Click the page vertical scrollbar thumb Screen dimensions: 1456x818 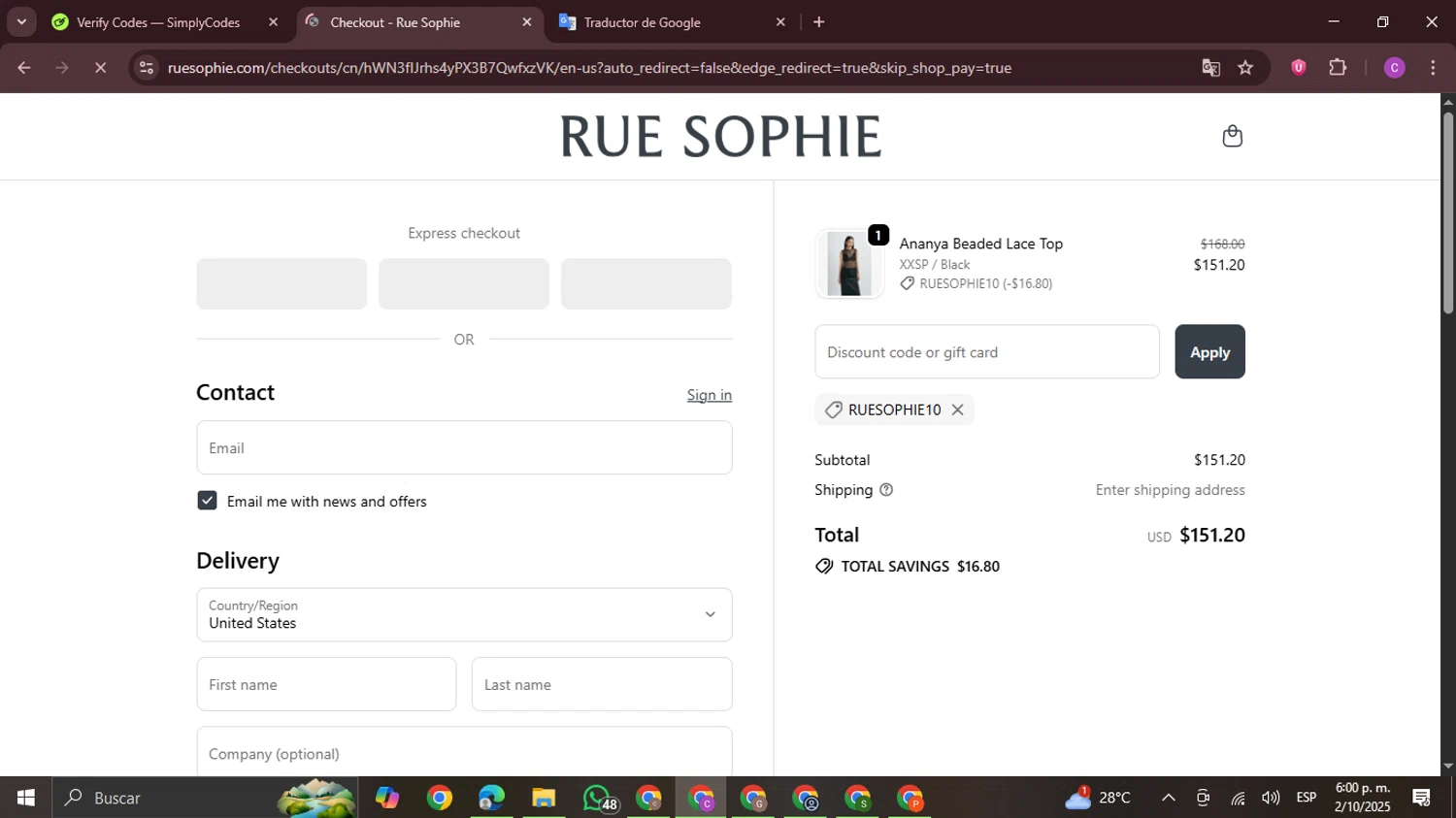pos(1447,213)
